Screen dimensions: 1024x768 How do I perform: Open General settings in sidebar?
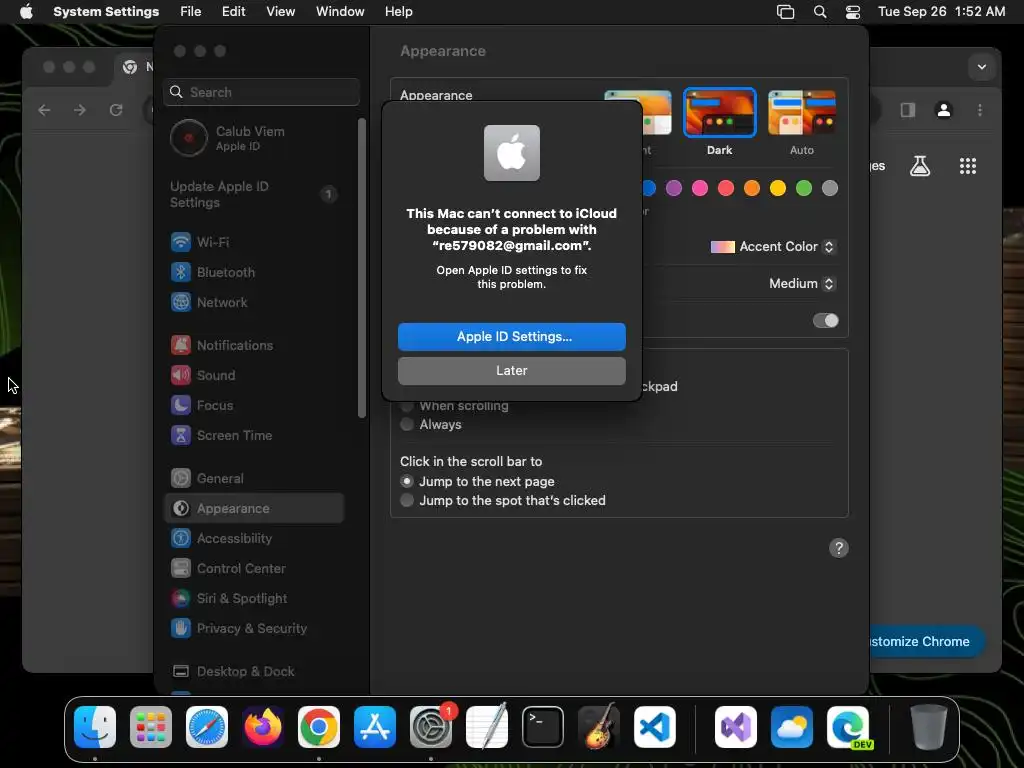point(255,479)
